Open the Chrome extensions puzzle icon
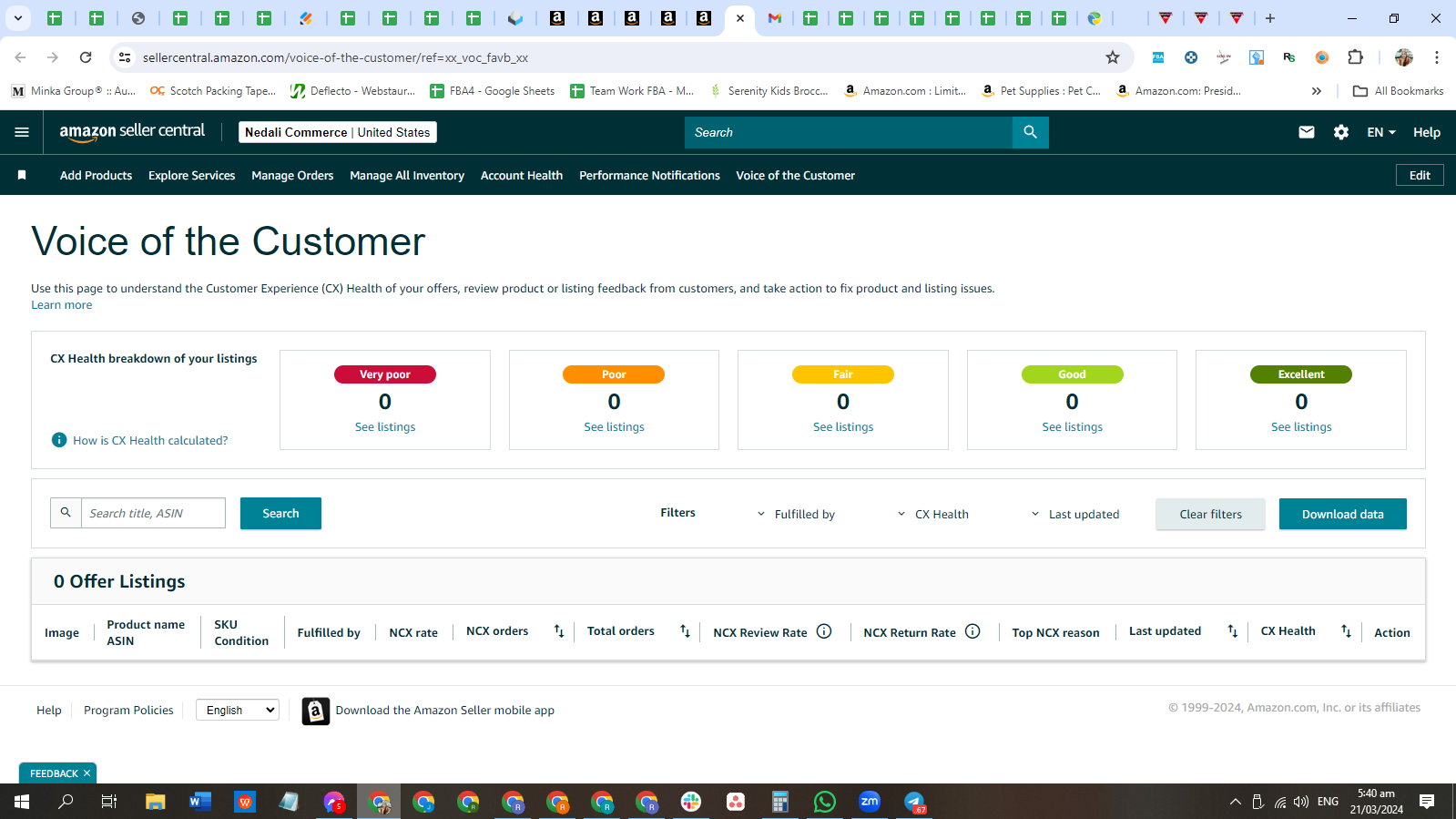This screenshot has height=819, width=1456. [1355, 57]
